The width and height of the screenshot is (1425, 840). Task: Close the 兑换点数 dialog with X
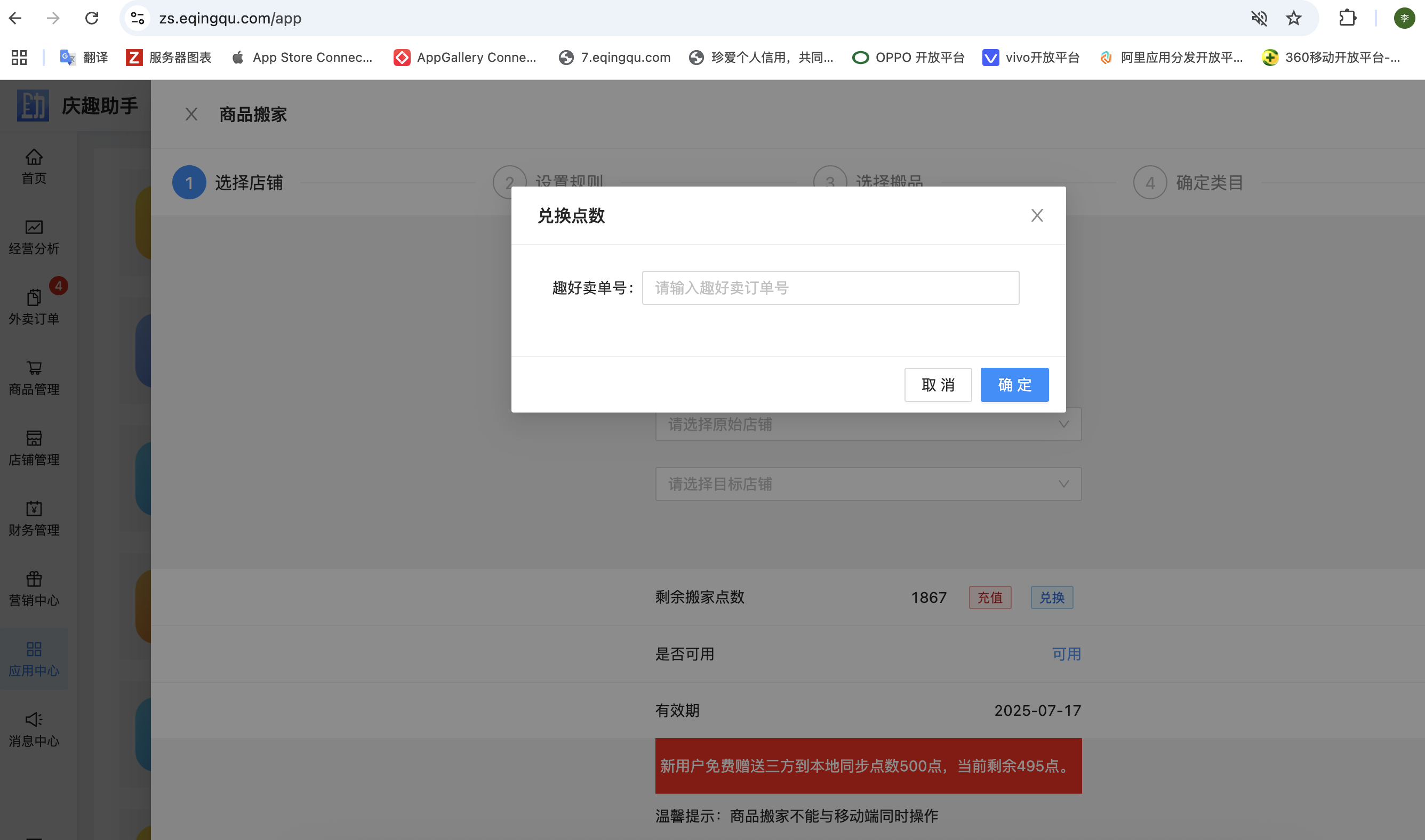click(1036, 216)
